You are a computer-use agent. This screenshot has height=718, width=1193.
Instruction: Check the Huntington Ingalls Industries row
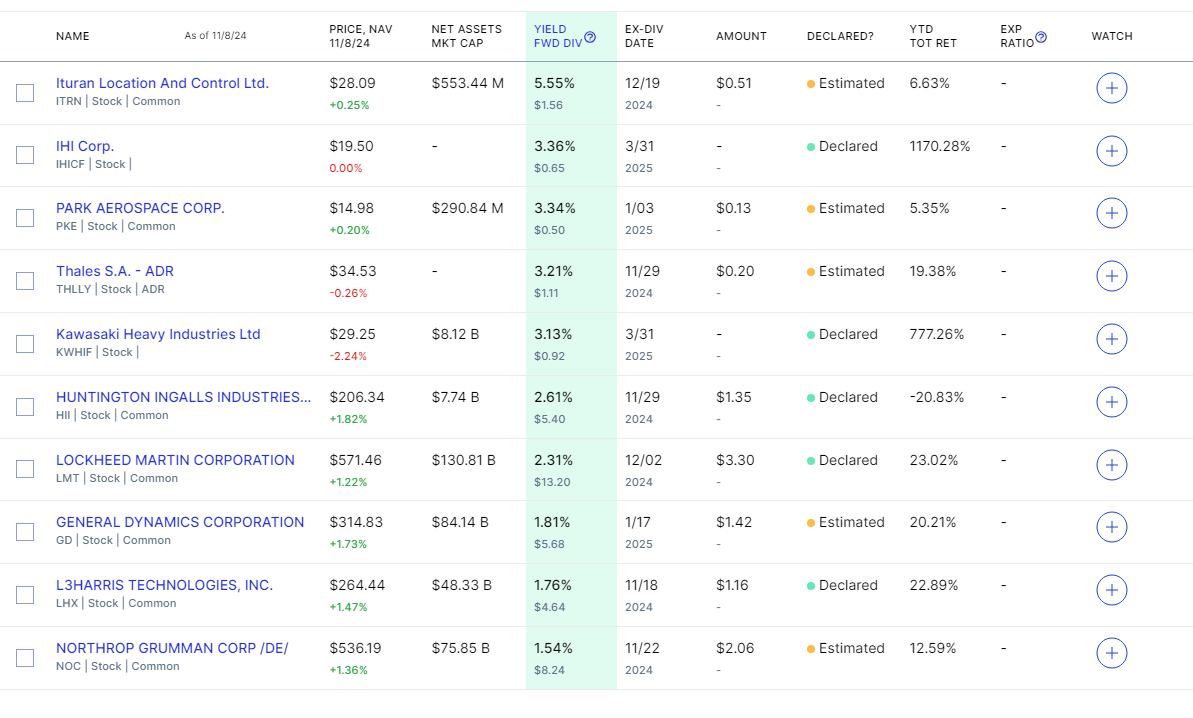point(25,407)
